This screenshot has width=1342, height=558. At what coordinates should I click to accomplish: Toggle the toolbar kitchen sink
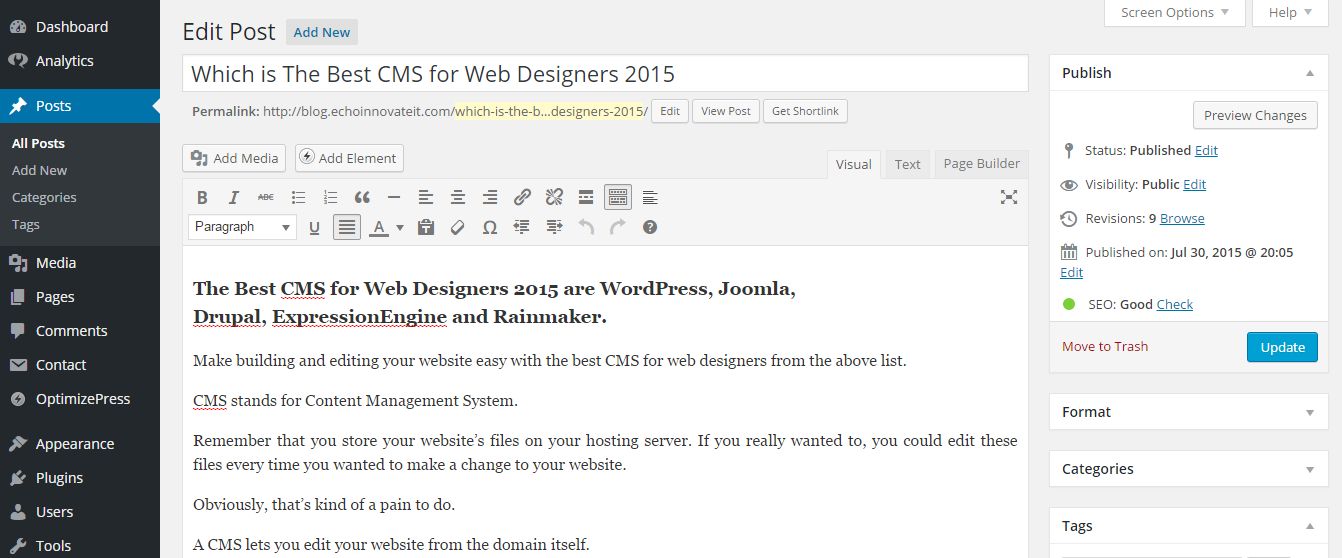pyautogui.click(x=618, y=197)
